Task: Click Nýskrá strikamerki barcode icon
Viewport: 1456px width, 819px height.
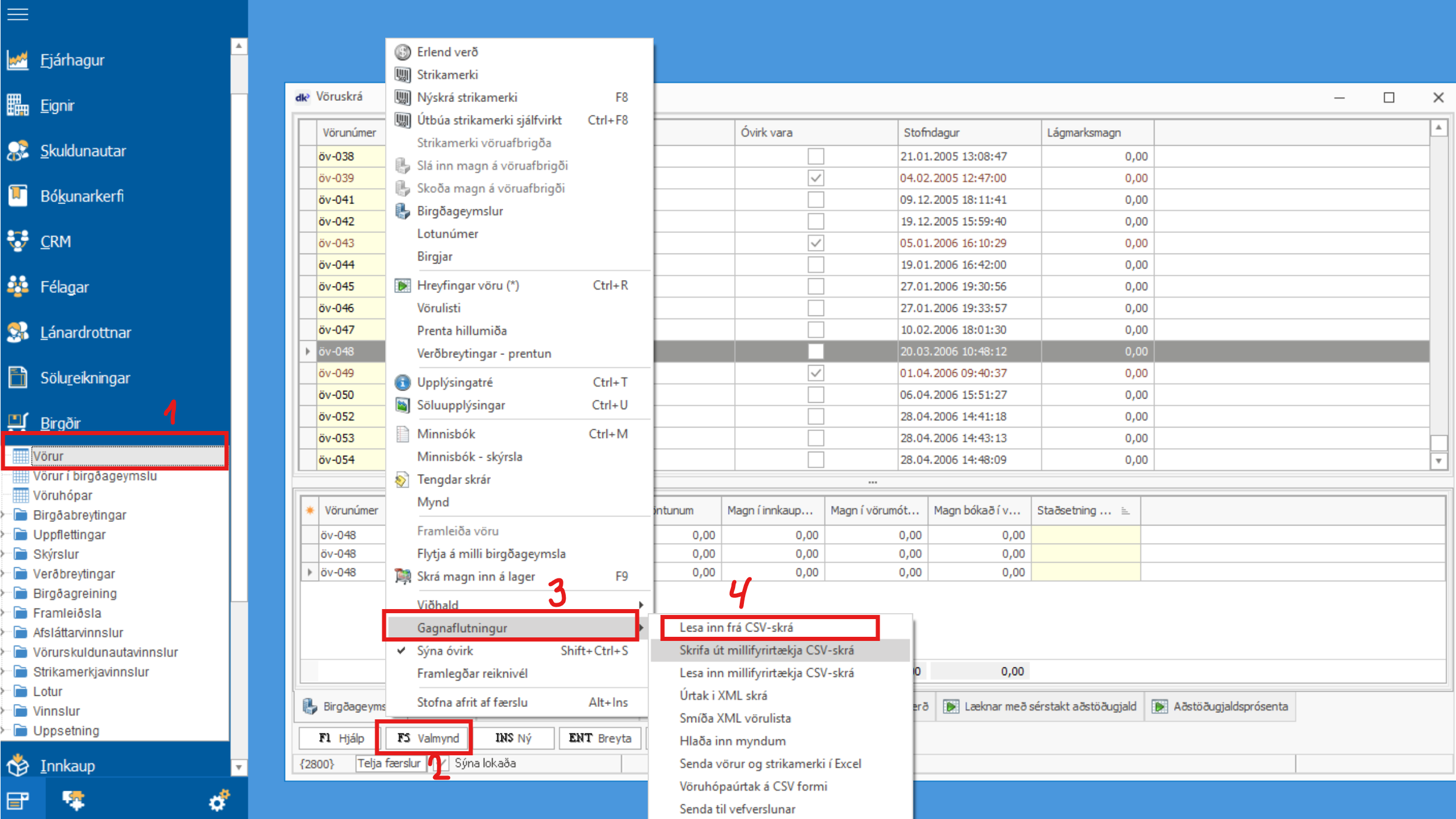Action: click(x=402, y=97)
